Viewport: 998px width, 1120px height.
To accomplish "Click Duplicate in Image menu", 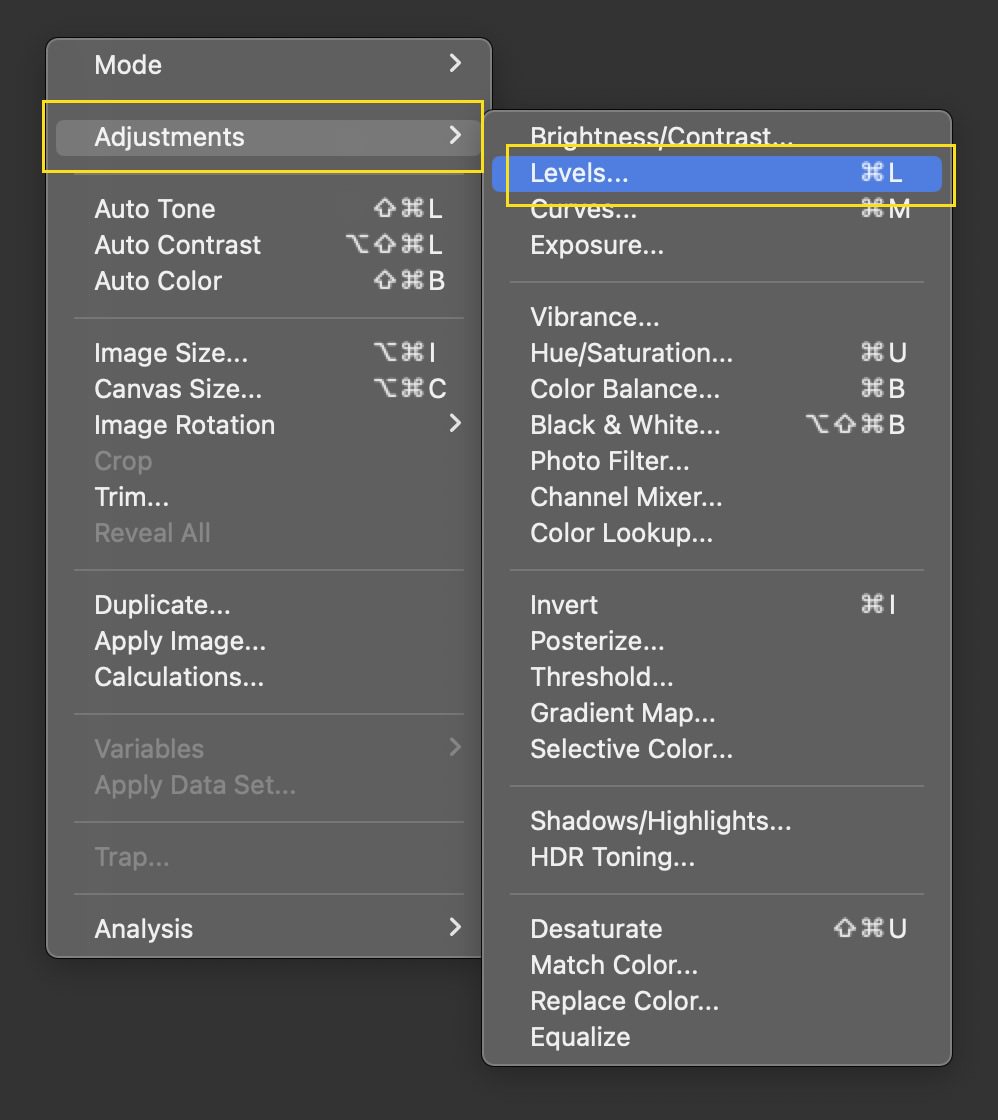I will (162, 605).
